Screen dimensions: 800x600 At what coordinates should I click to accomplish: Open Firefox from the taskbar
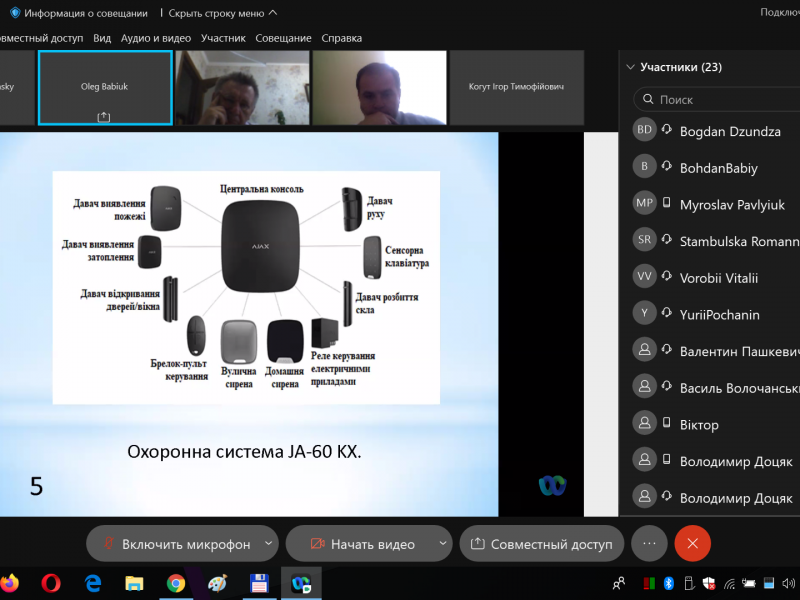click(x=10, y=582)
